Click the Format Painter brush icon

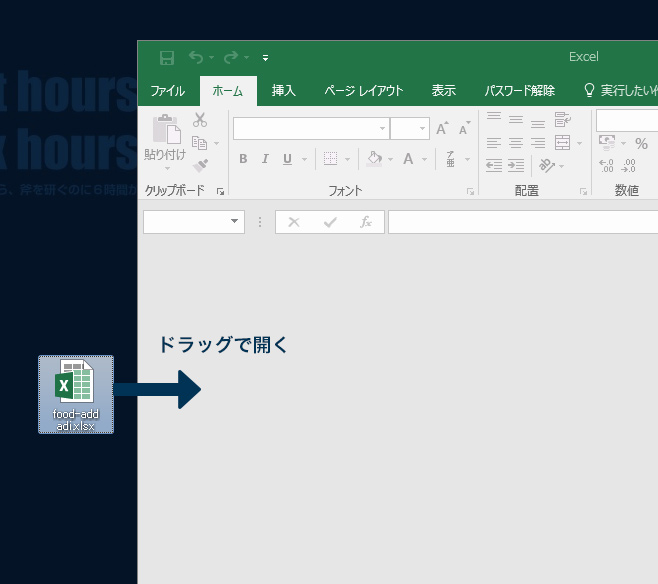[x=200, y=166]
